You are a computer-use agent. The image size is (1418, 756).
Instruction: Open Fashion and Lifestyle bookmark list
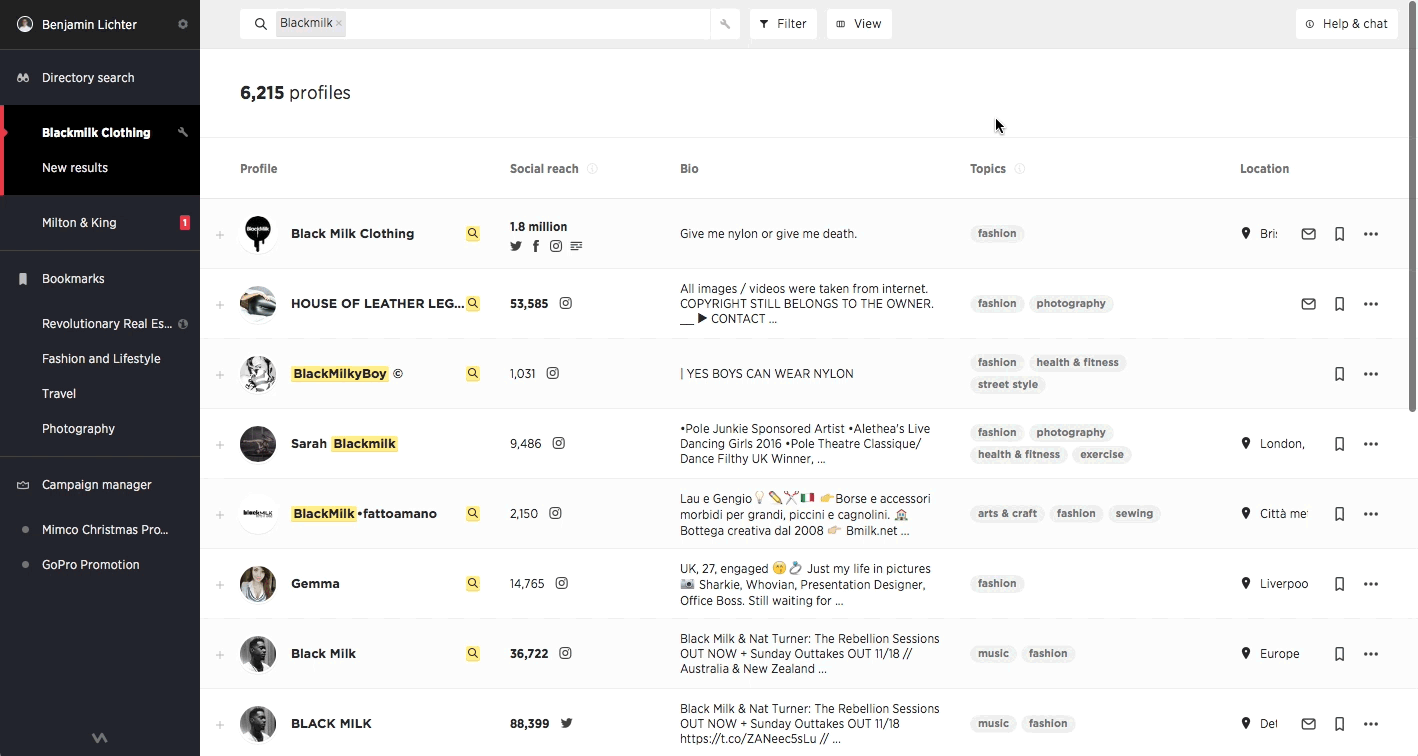coord(101,359)
